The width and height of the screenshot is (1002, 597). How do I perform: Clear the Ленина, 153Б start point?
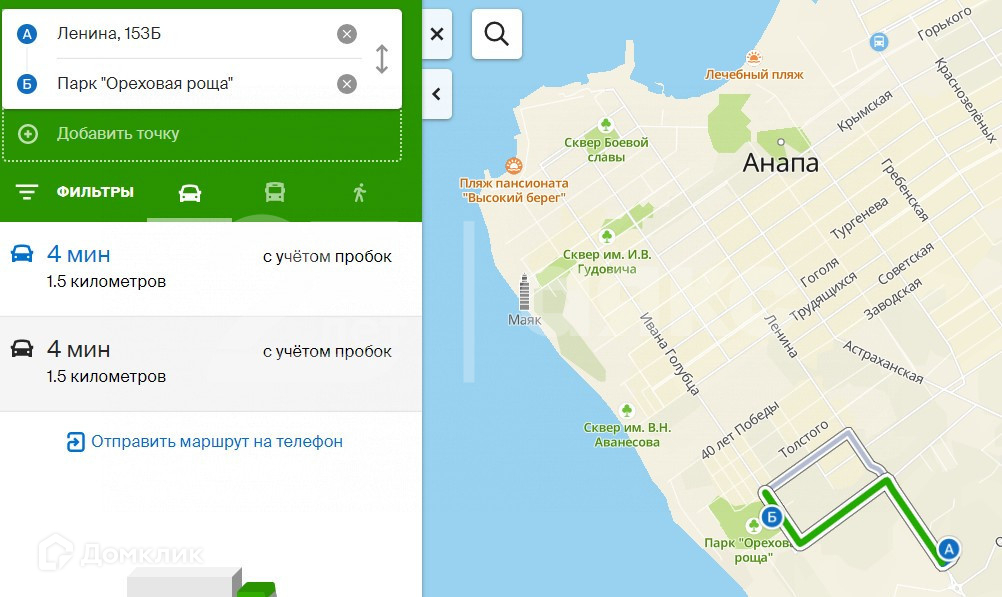pyautogui.click(x=347, y=34)
